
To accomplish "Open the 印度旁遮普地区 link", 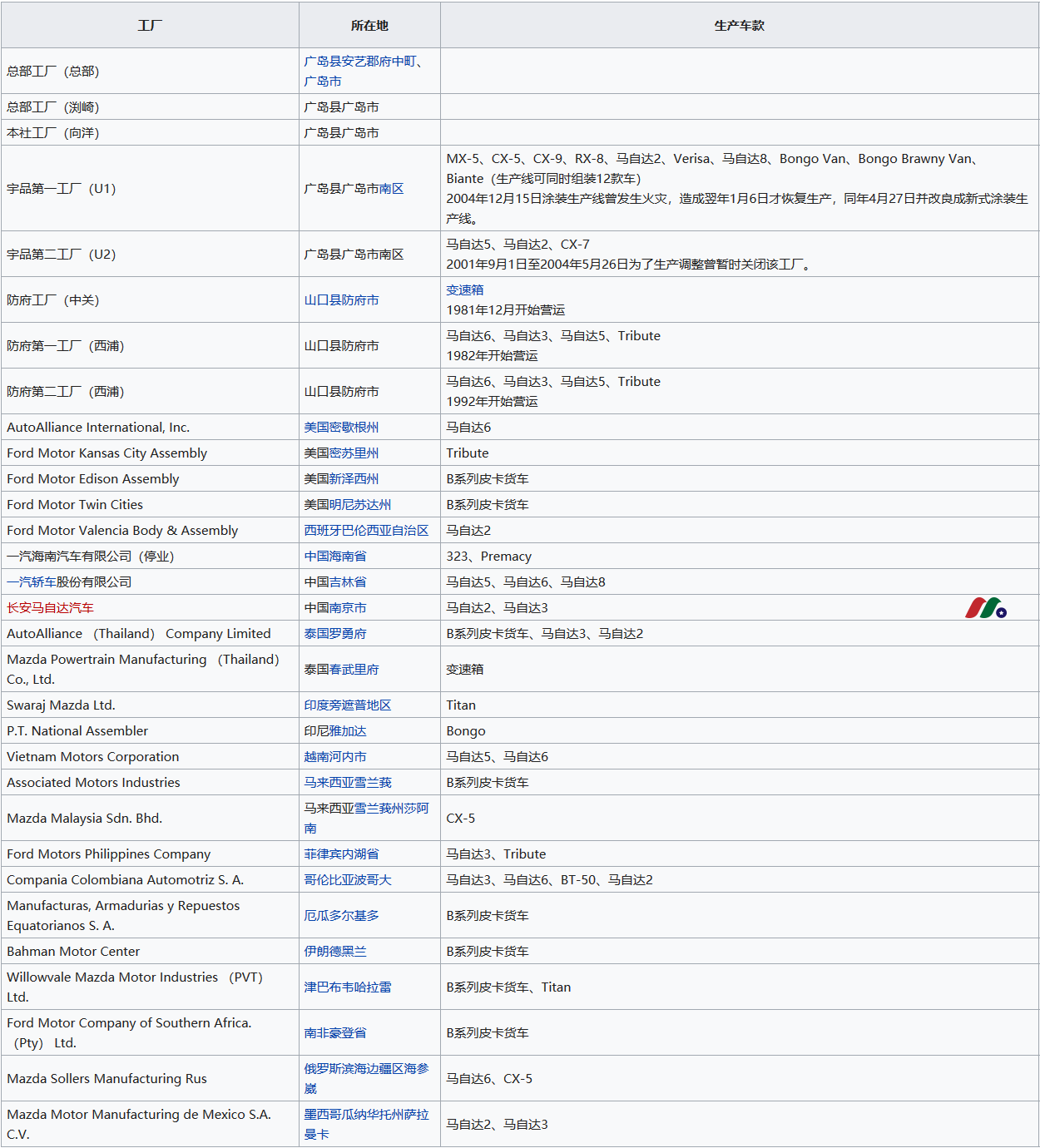I will point(348,705).
